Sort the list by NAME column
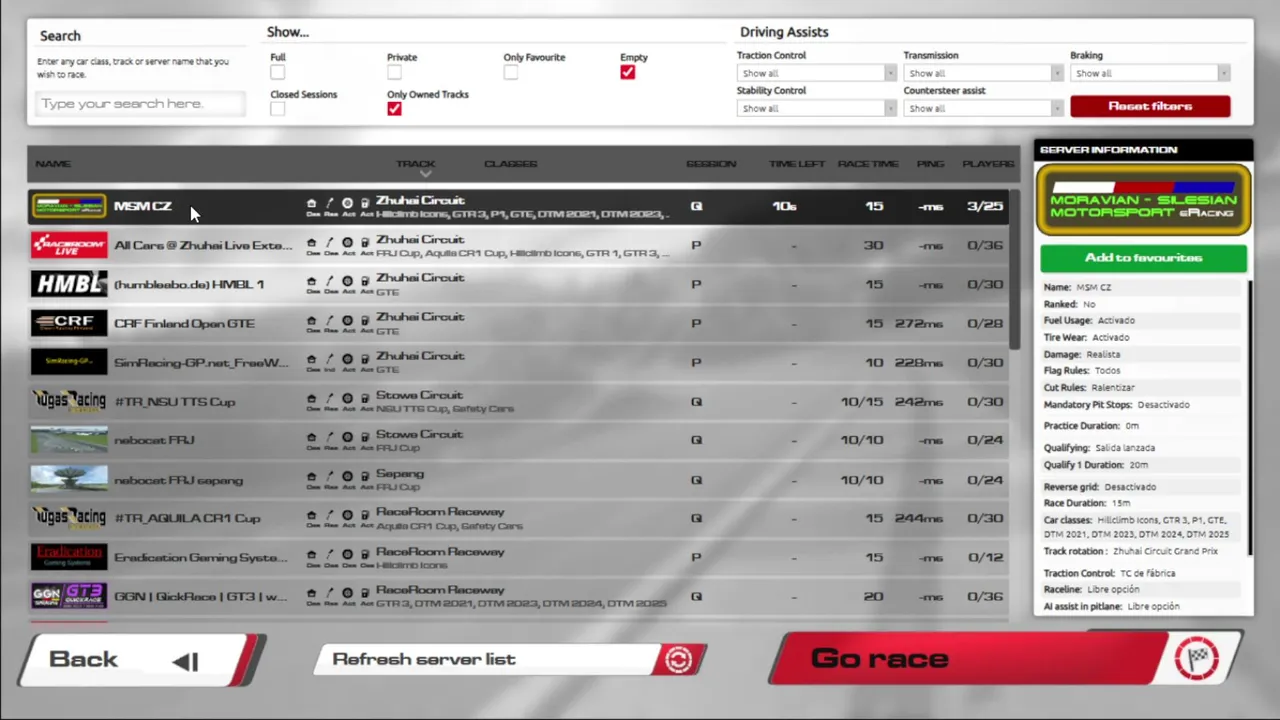Image resolution: width=1280 pixels, height=720 pixels. tap(53, 163)
